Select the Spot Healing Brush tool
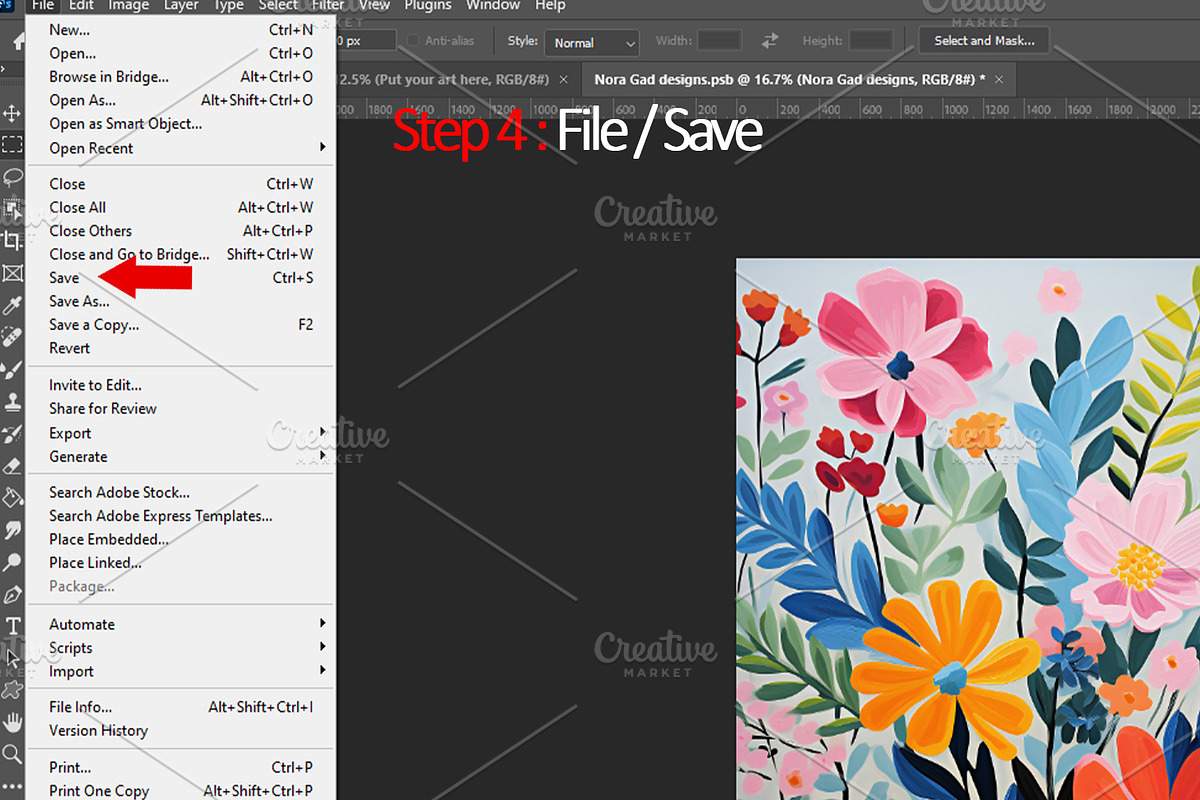This screenshot has height=800, width=1200. tap(12, 337)
